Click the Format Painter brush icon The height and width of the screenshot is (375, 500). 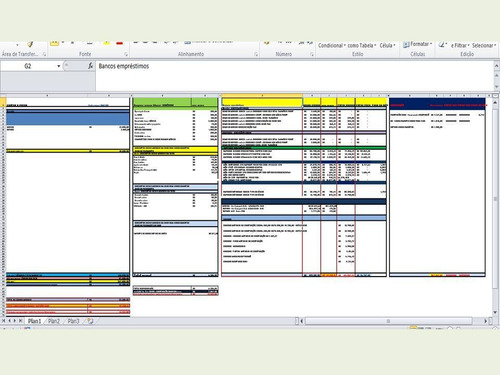click(30, 44)
